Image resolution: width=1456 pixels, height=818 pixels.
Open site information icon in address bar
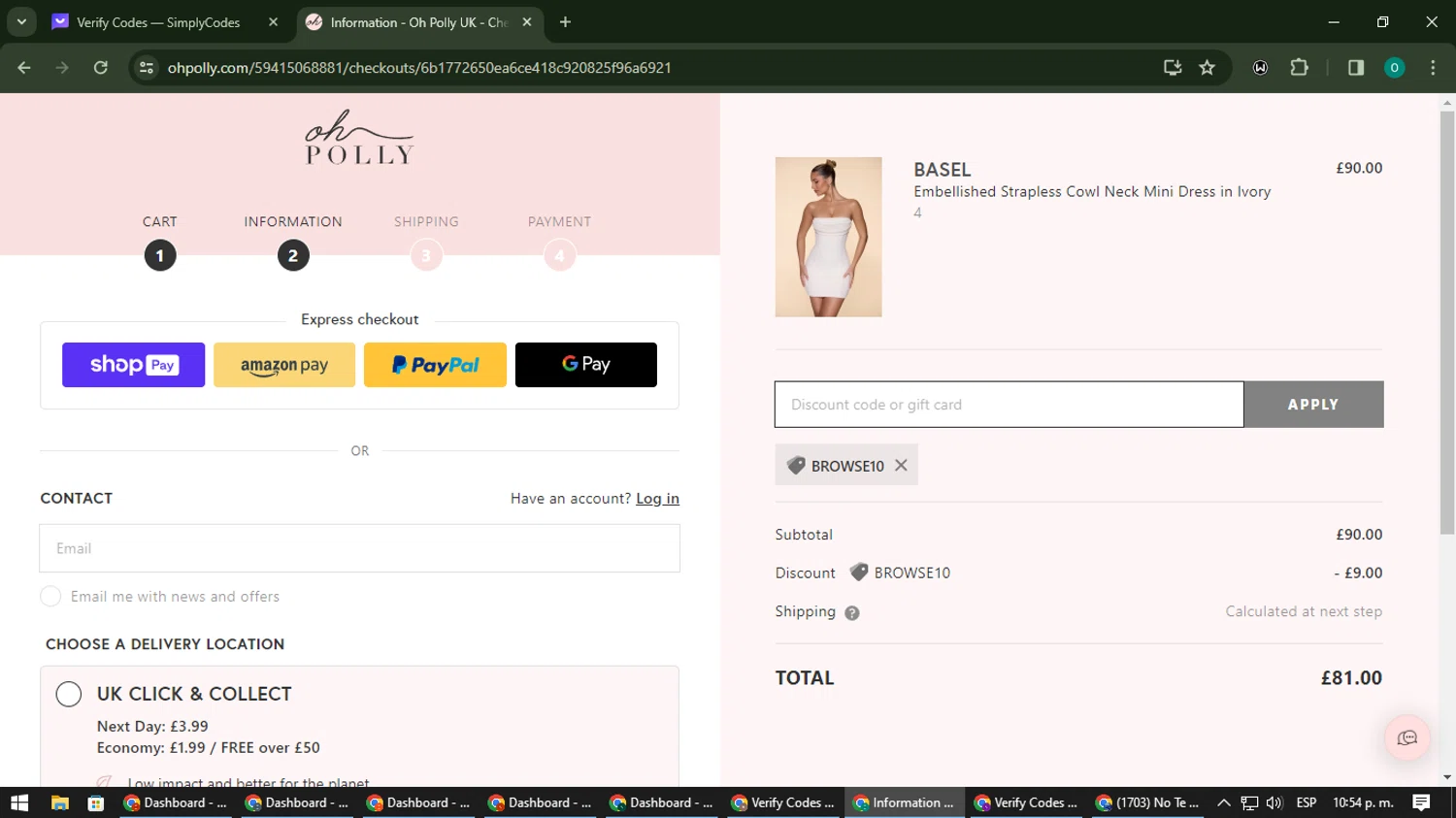click(147, 68)
